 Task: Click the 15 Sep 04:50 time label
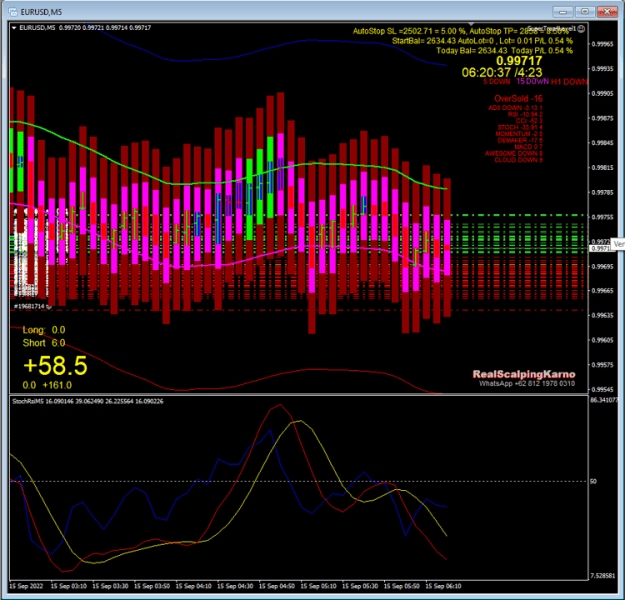277,586
